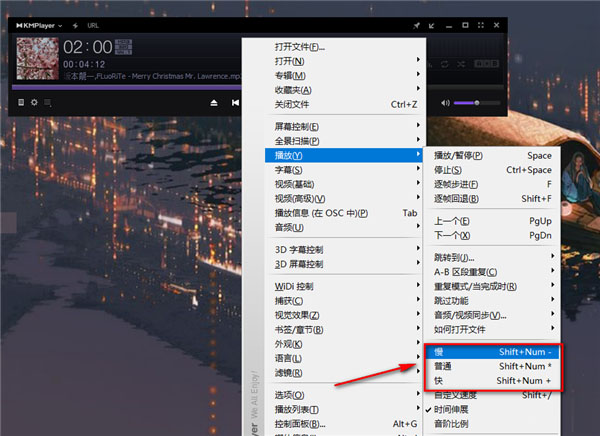Click the 02:00 elapsed time display

coord(88,47)
